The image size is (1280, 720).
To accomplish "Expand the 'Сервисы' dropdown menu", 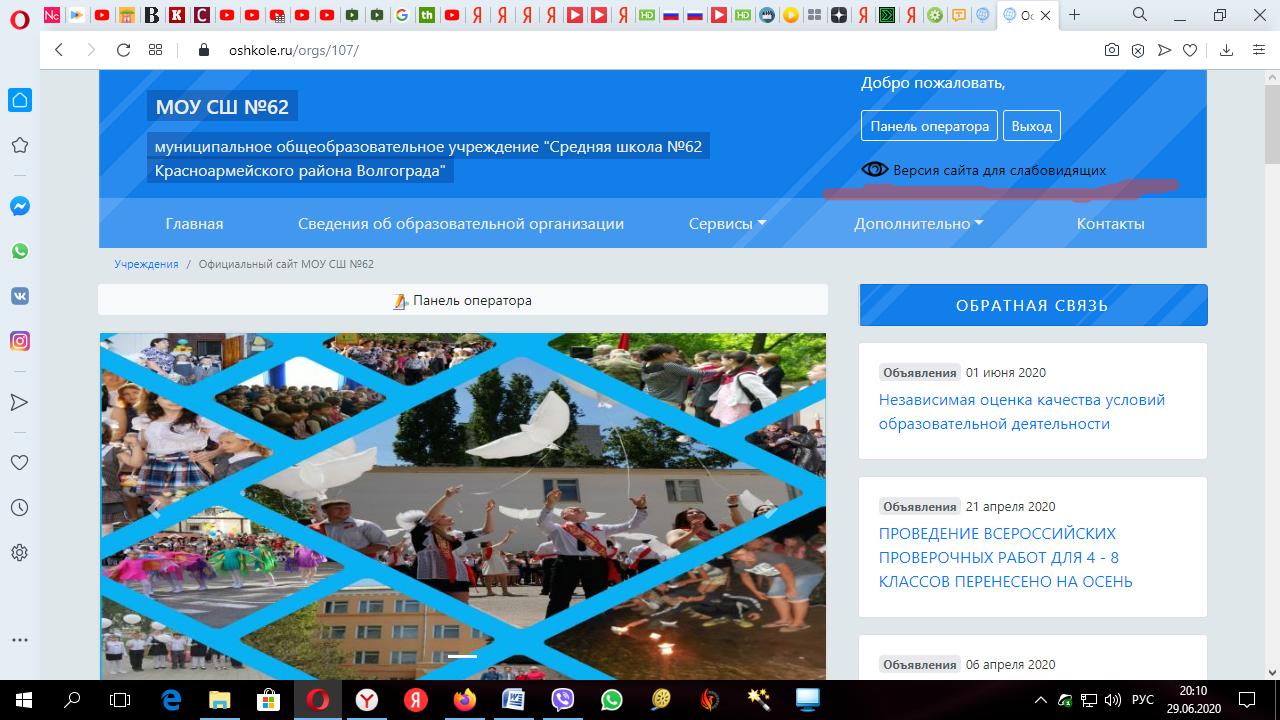I will click(727, 224).
